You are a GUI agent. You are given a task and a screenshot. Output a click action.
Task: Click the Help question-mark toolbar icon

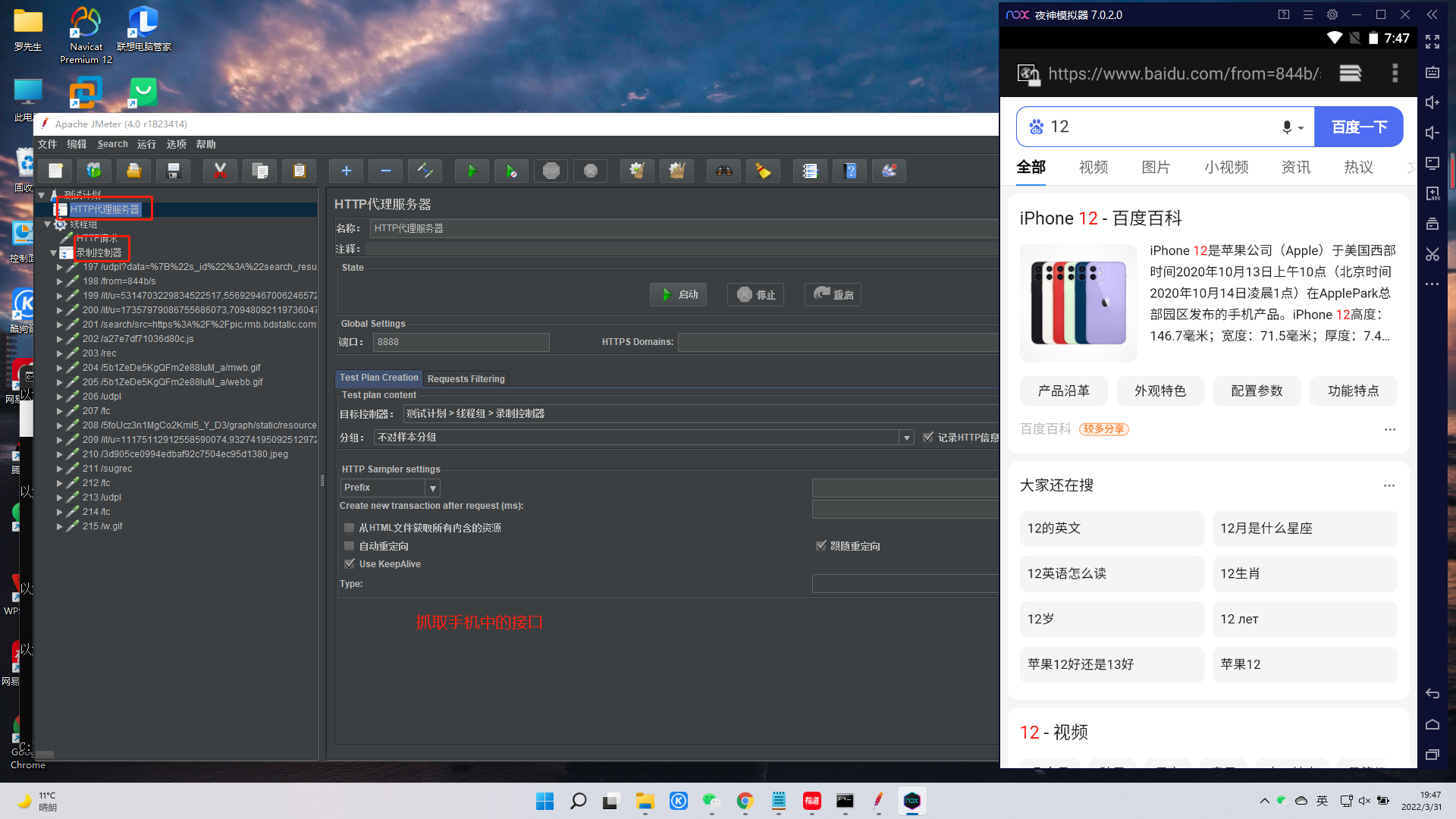click(850, 171)
